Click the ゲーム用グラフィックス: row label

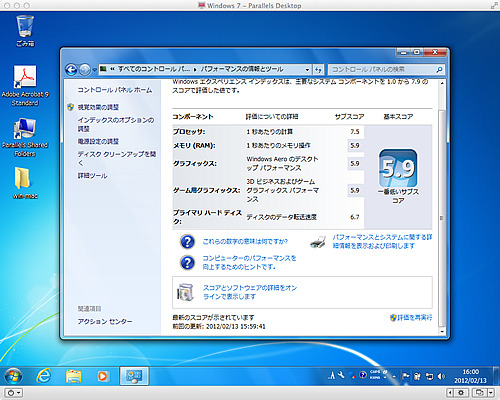tap(206, 190)
